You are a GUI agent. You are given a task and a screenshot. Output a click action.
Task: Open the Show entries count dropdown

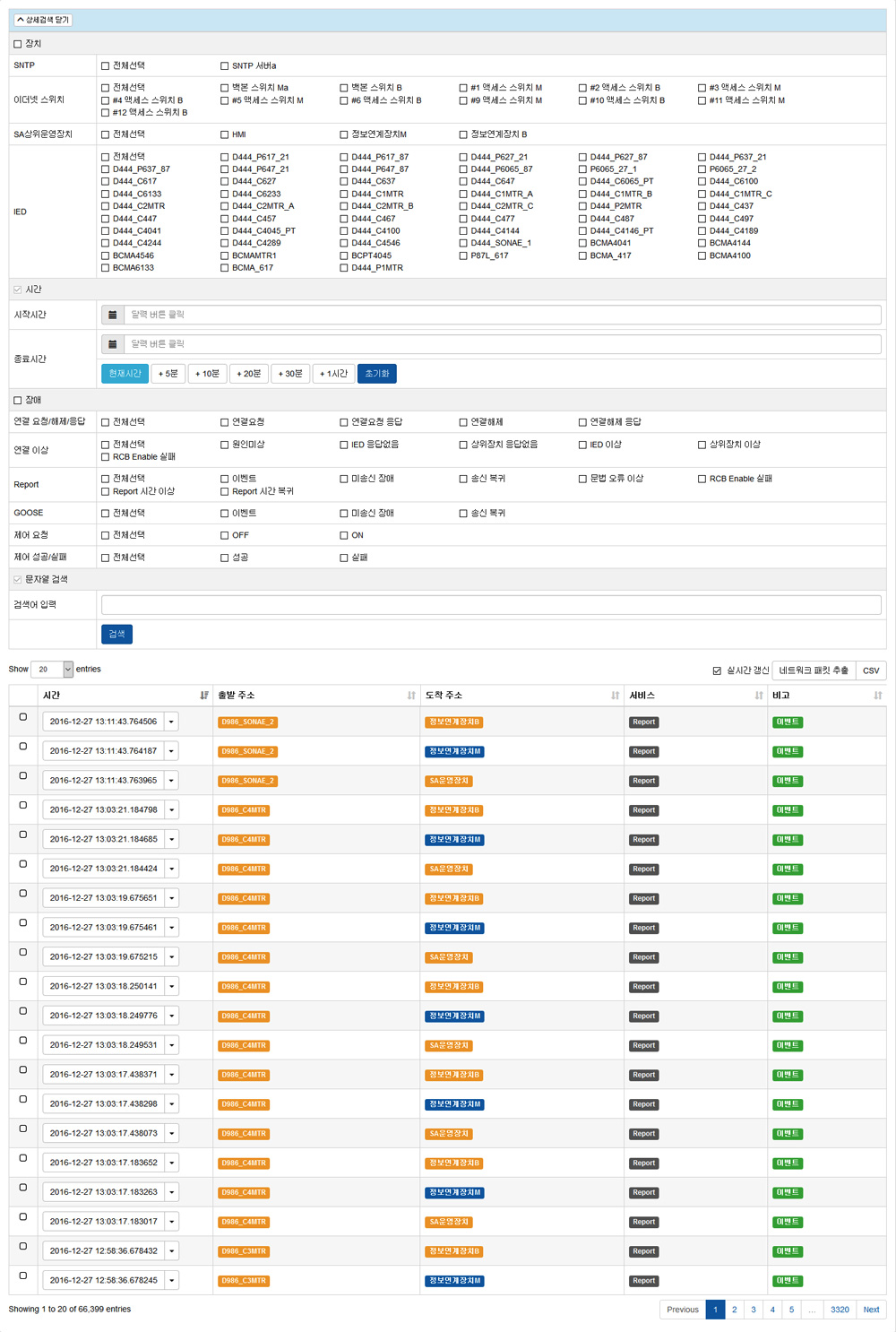(52, 670)
